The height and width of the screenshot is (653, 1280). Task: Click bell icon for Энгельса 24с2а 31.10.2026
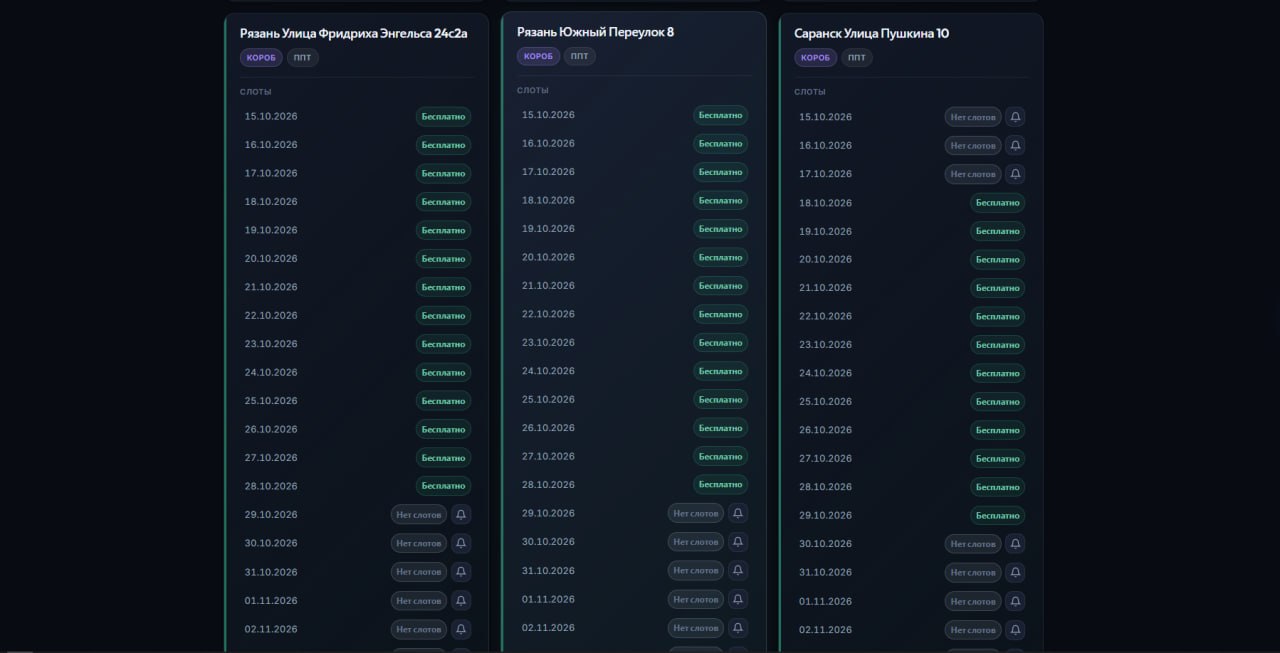pyautogui.click(x=461, y=572)
